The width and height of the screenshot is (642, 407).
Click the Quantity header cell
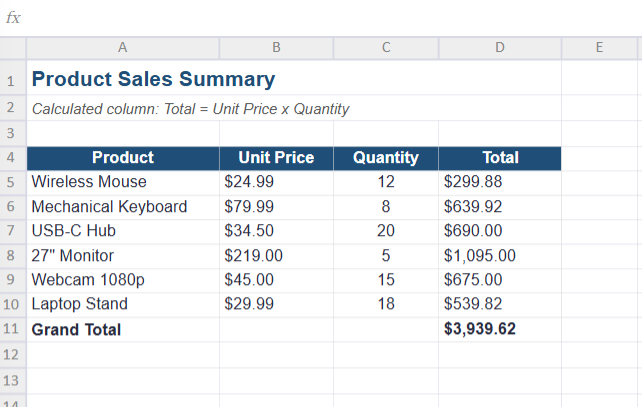[x=386, y=158]
